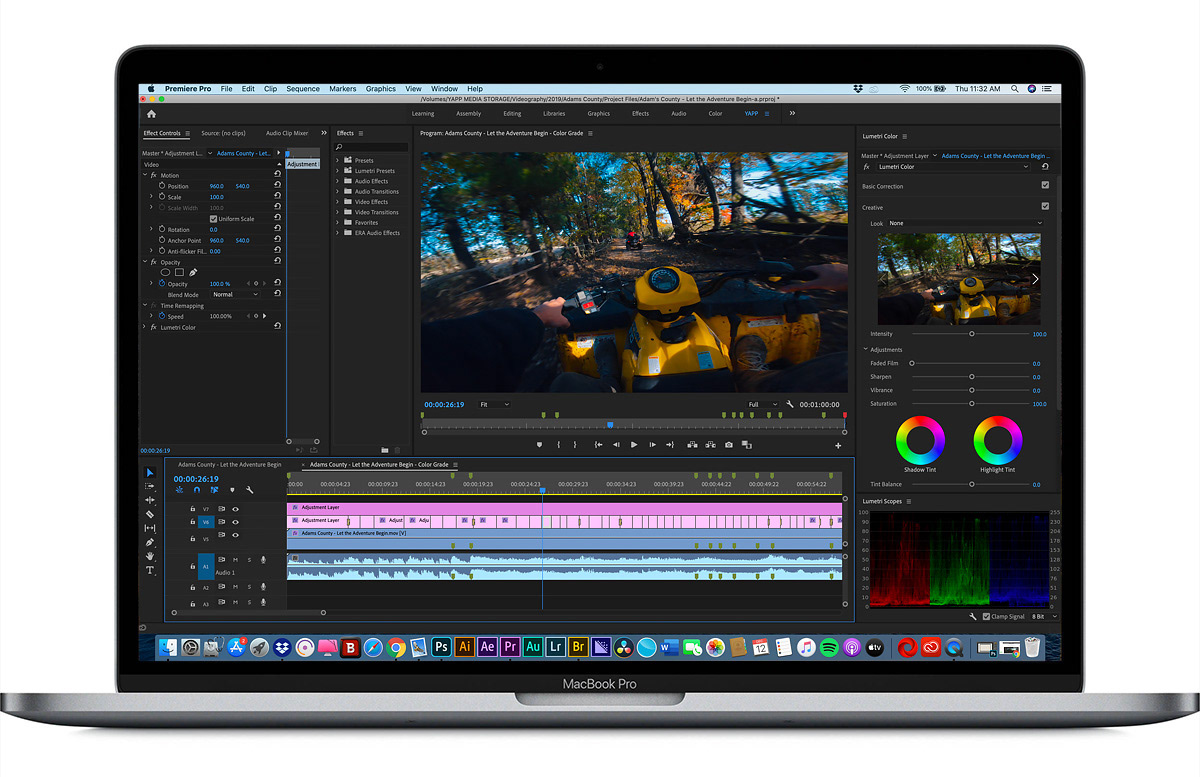The width and height of the screenshot is (1200, 777).
Task: Step forward one frame in Program monitor
Action: (x=652, y=445)
